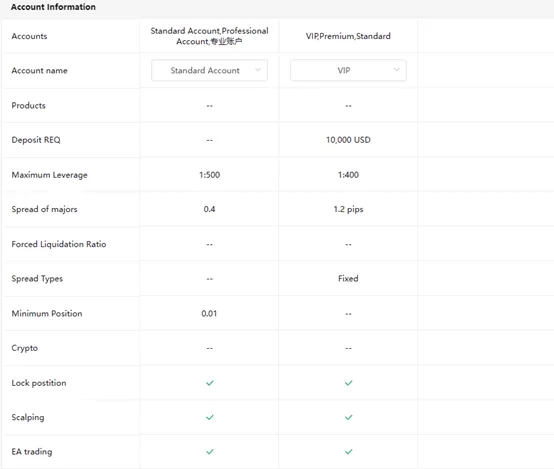Viewport: 554px width, 469px height.
Task: Click the 1:500 leverage value
Action: pos(210,175)
